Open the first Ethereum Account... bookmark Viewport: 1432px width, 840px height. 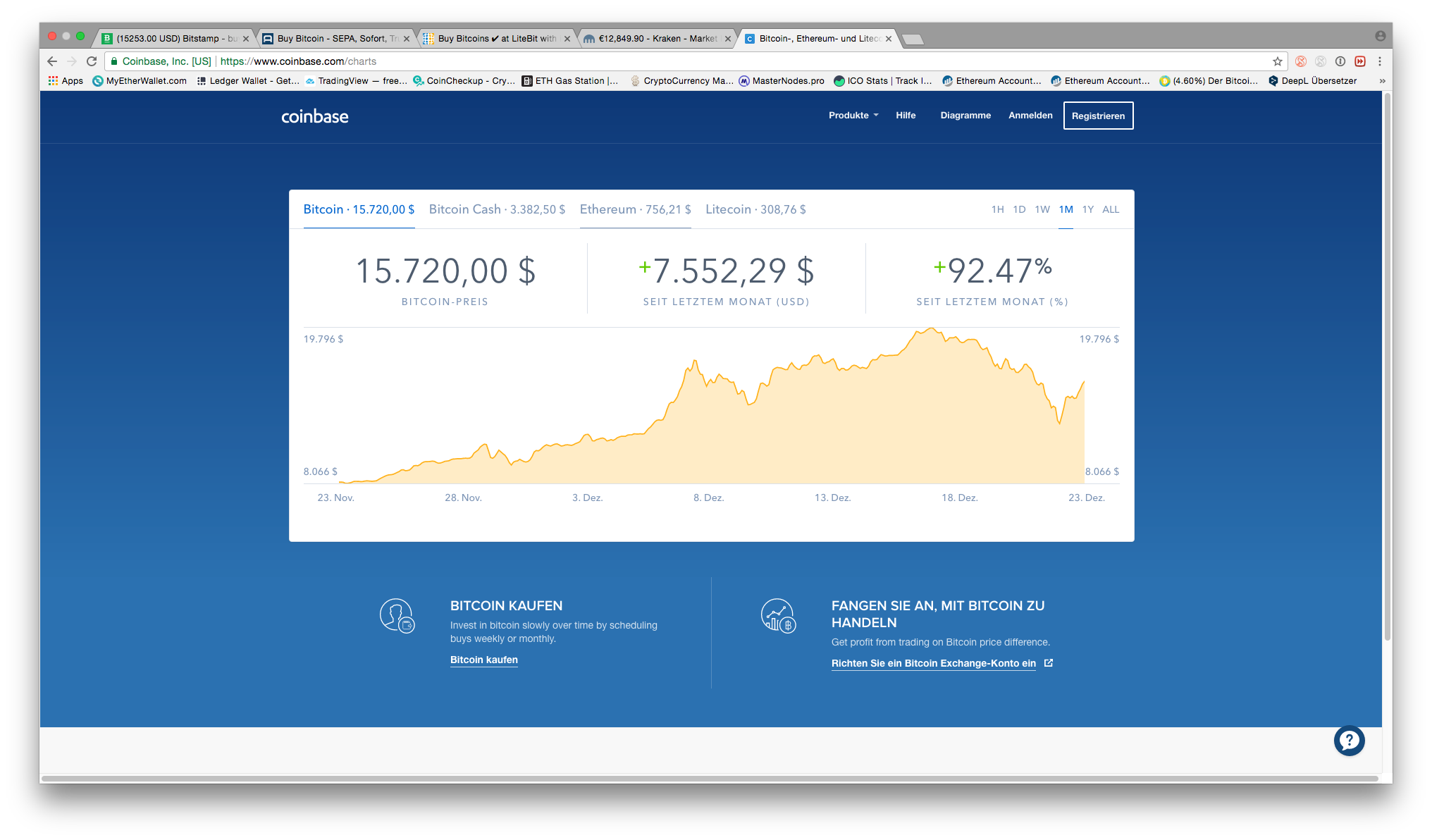(x=992, y=81)
